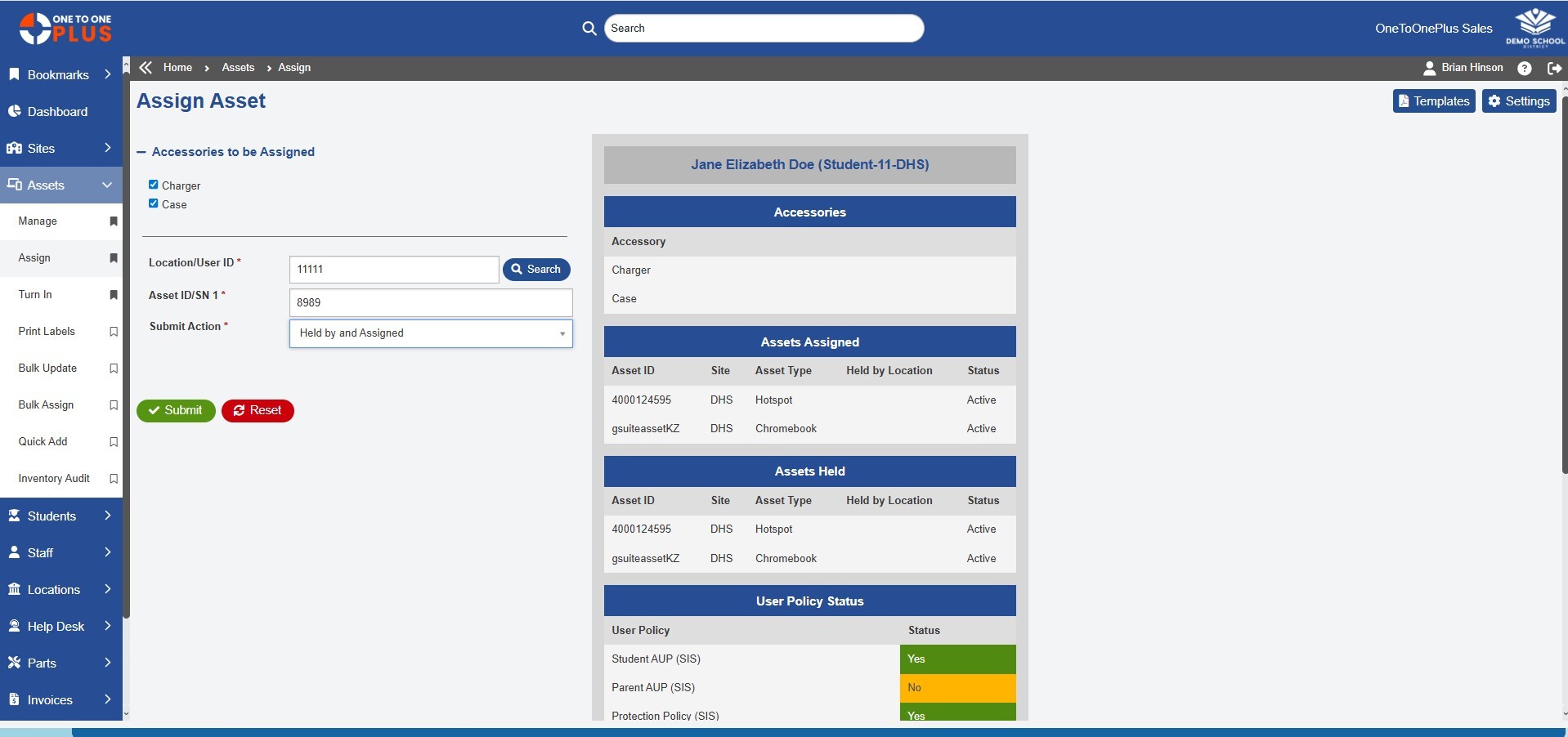Uncheck the Case accessory checkbox
Viewport: 1568px width, 737px height.
[x=153, y=203]
